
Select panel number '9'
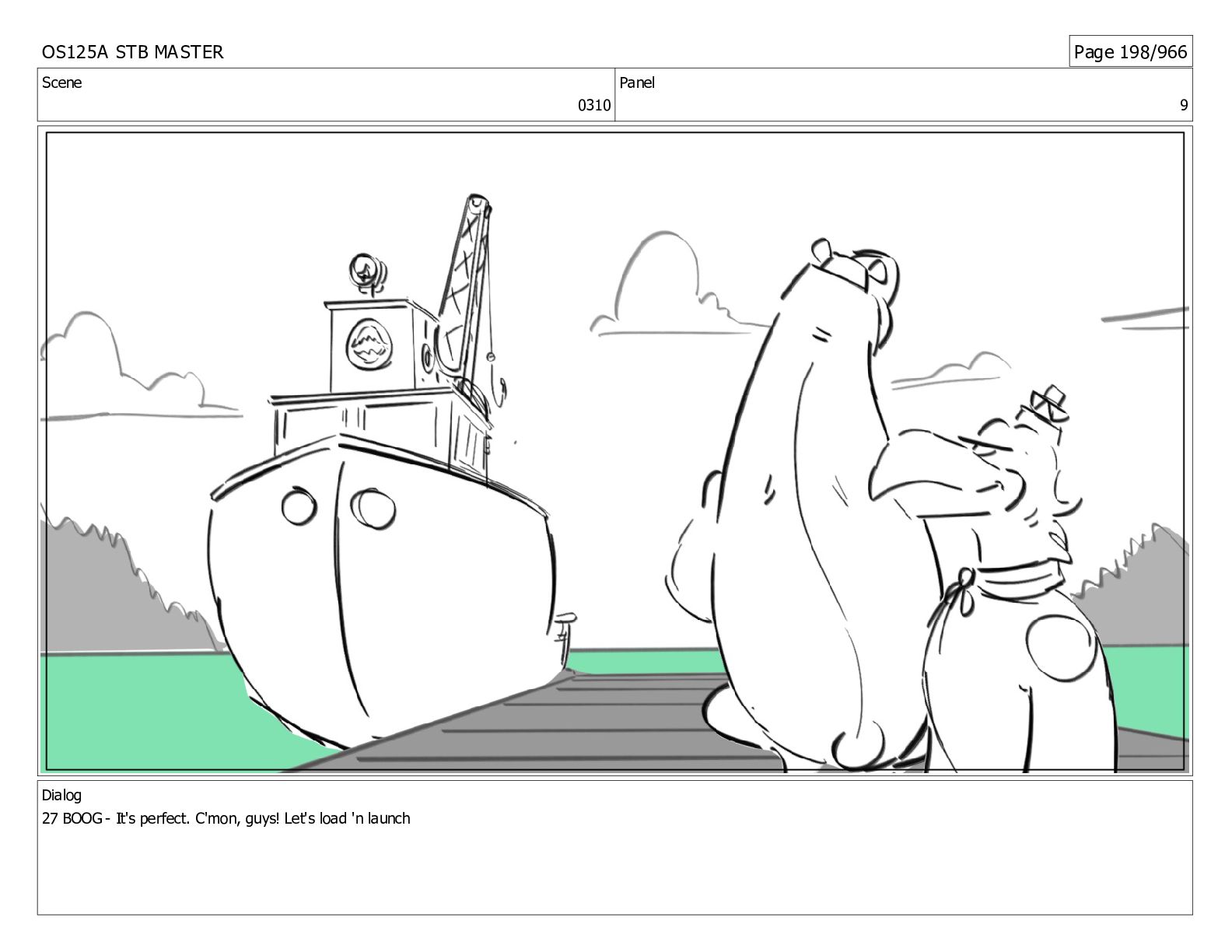click(x=1184, y=106)
